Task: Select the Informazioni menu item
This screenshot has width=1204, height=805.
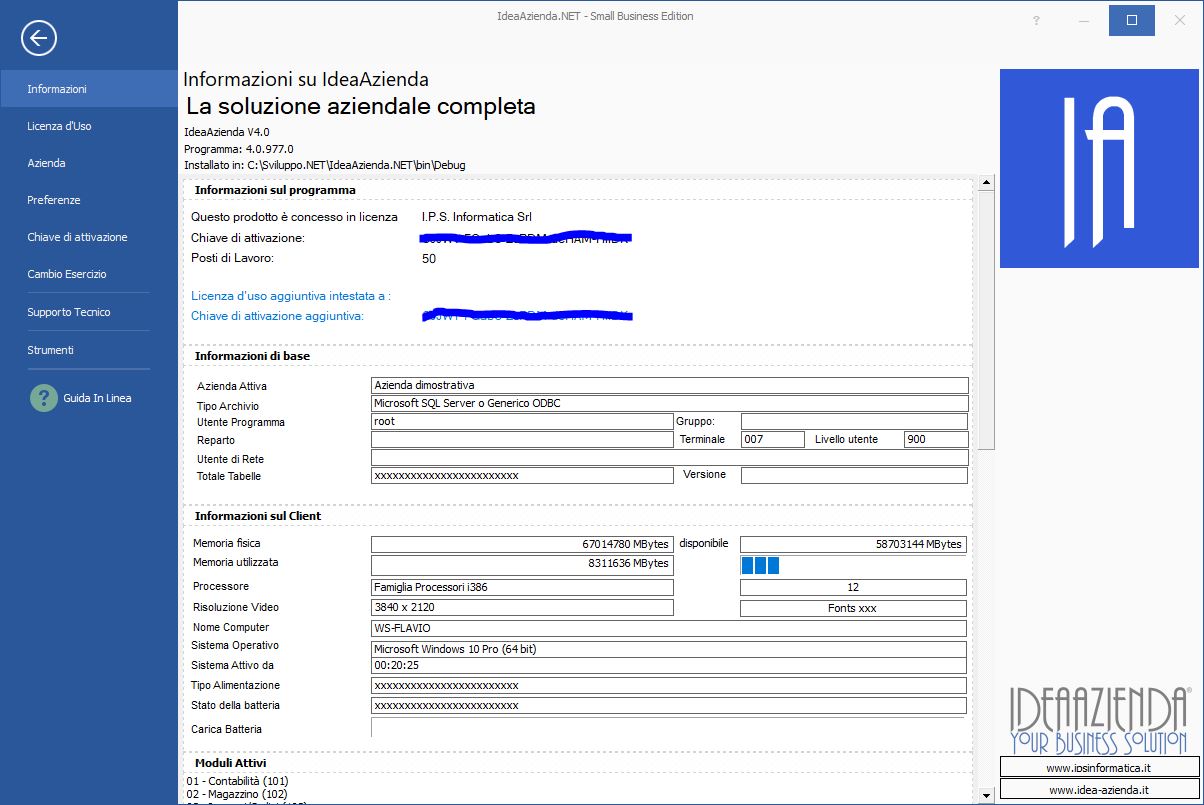Action: coord(89,89)
